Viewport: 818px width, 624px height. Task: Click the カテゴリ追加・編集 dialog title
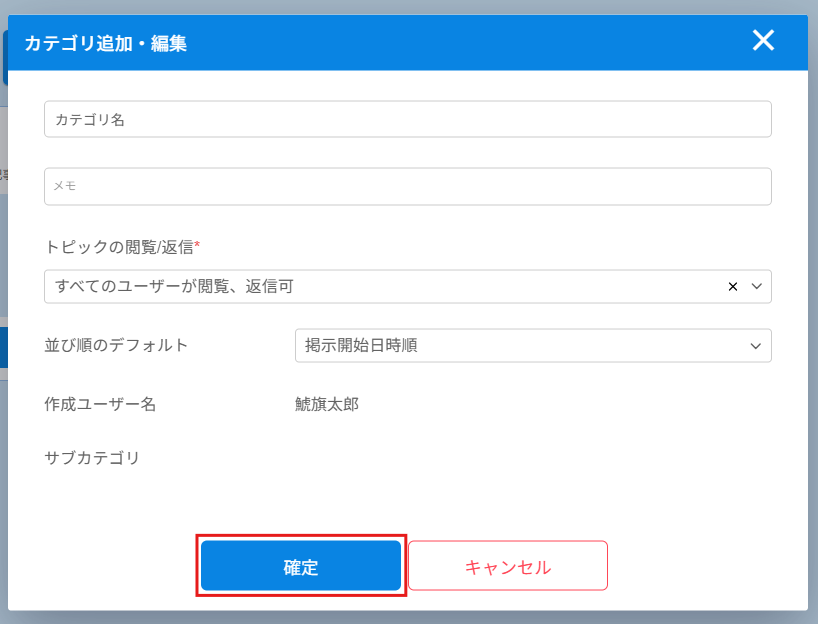106,43
